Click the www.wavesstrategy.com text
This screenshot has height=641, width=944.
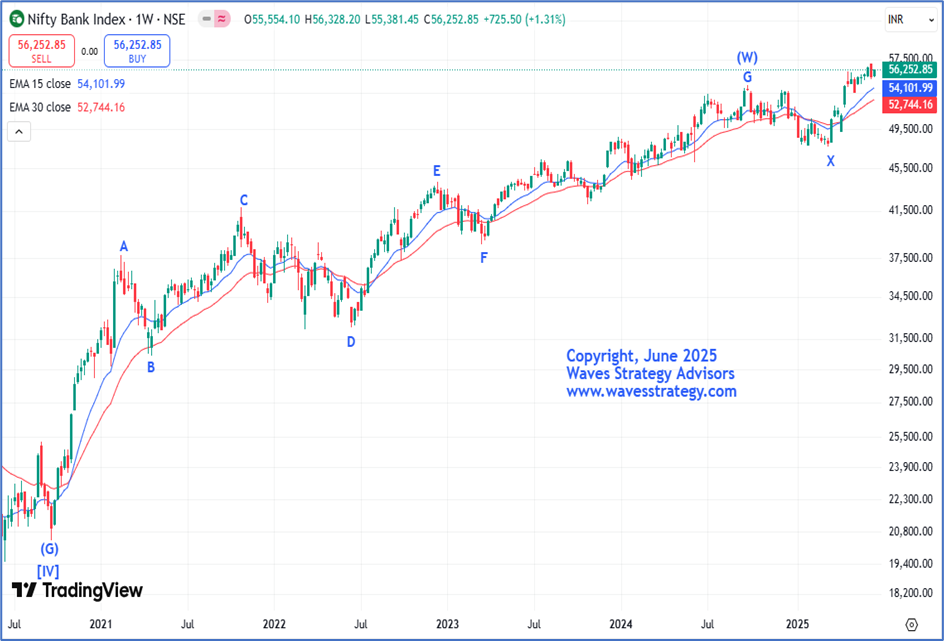pos(651,391)
